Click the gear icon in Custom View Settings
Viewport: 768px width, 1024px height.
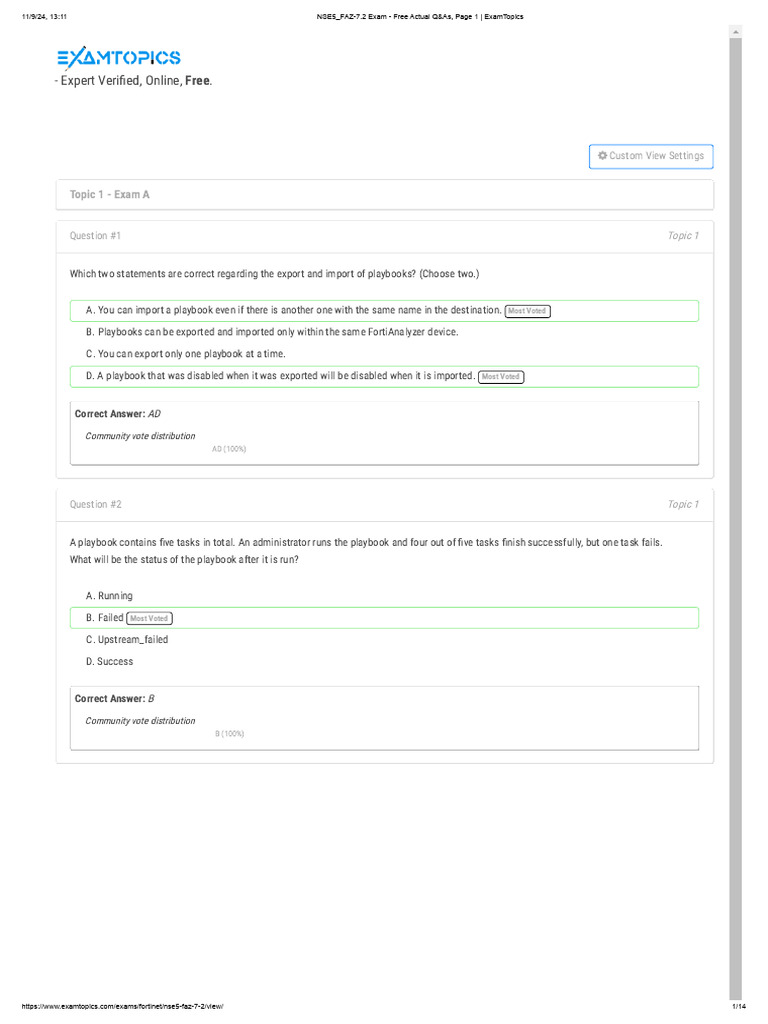[x=602, y=155]
